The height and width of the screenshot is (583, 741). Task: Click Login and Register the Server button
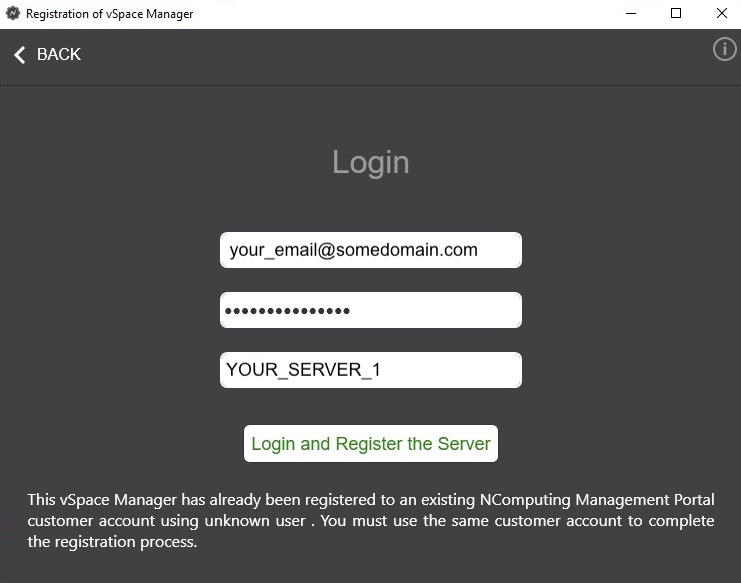(x=370, y=444)
